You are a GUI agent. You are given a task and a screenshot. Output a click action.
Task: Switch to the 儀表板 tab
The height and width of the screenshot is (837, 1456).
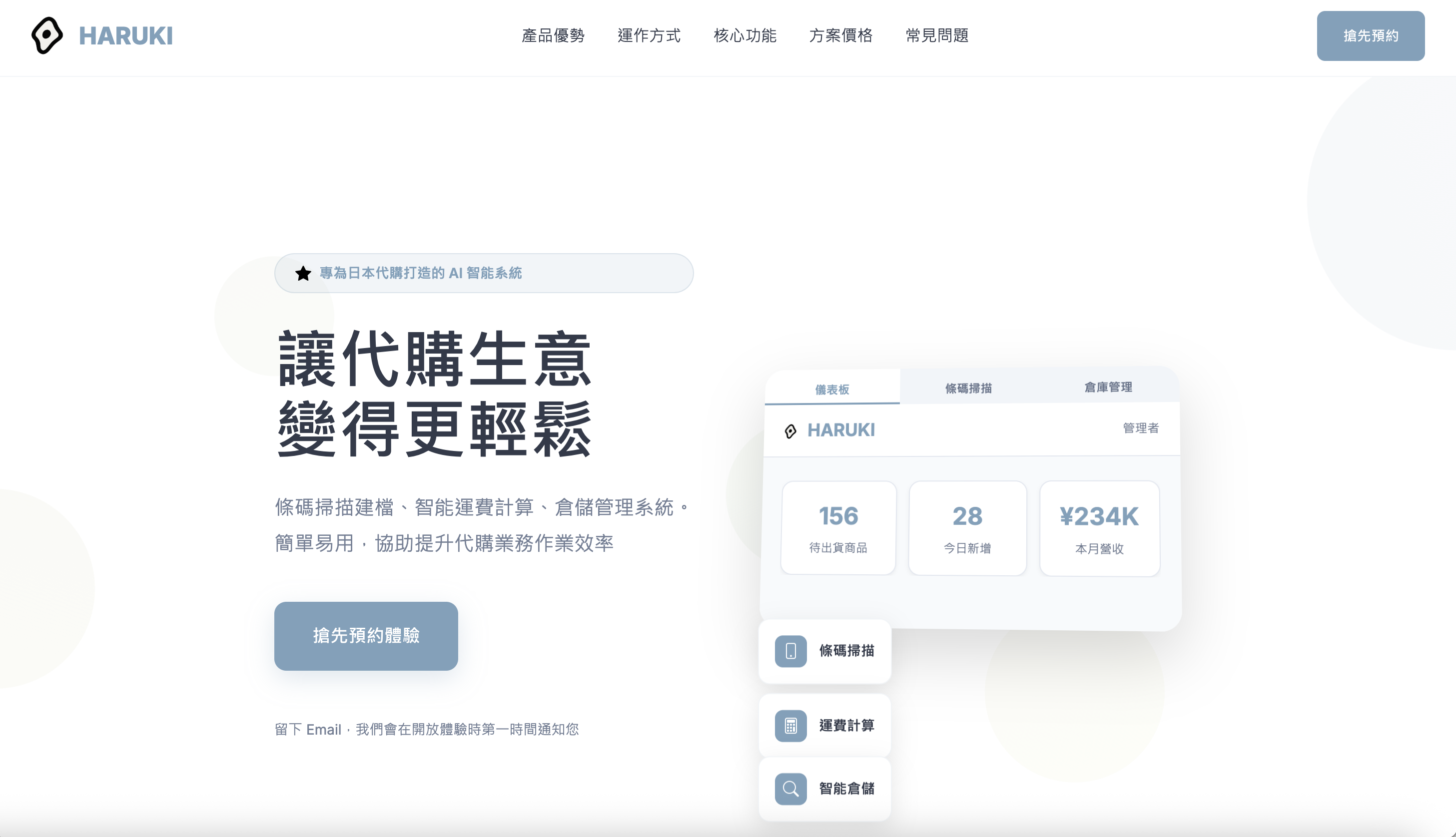pyautogui.click(x=832, y=389)
